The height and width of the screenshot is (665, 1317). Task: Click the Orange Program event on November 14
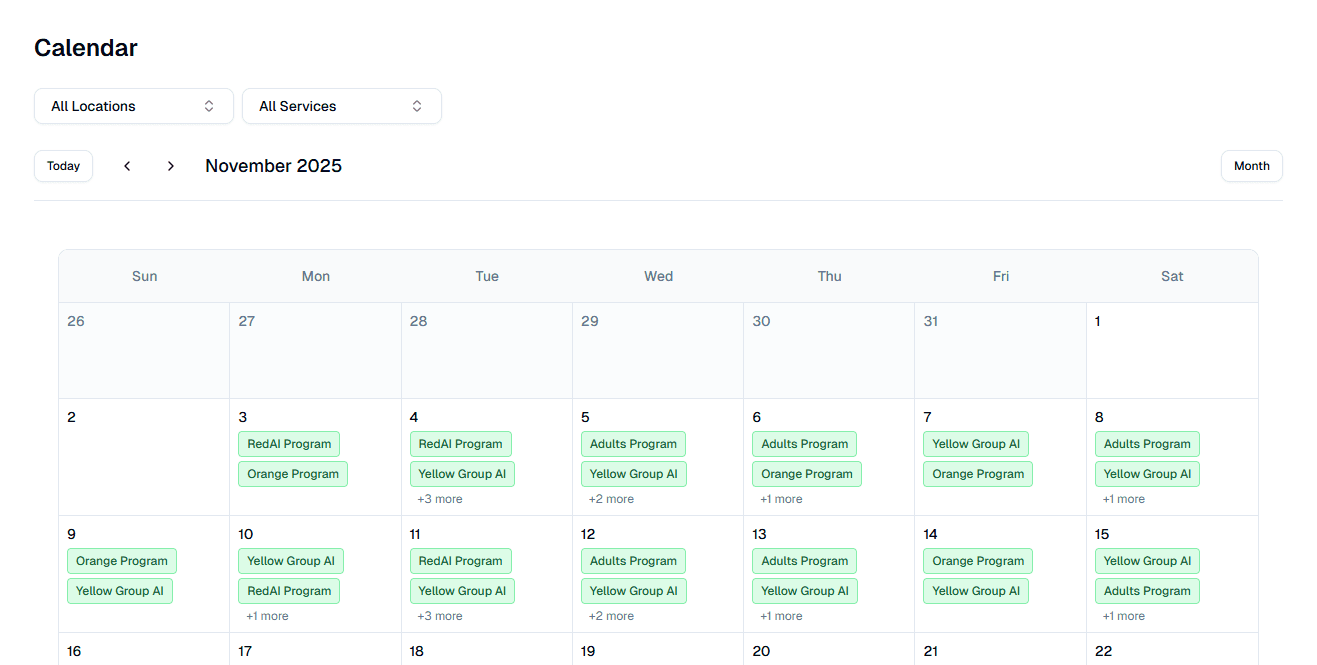pyautogui.click(x=977, y=560)
